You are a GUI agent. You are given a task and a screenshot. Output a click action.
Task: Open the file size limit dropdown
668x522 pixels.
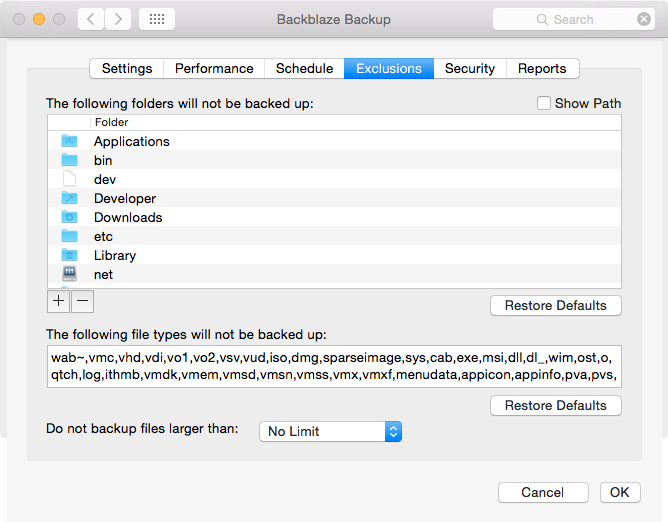[x=330, y=431]
